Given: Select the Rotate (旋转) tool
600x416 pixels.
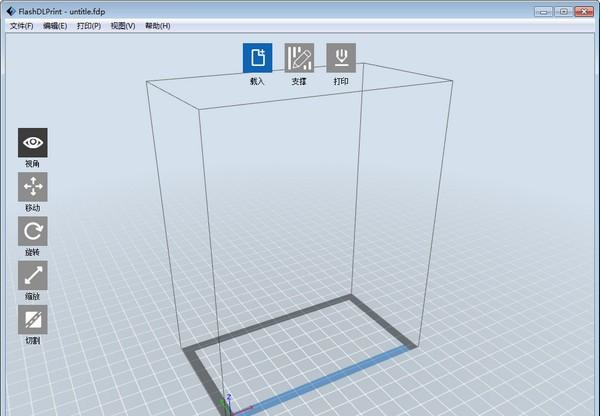Looking at the screenshot, I should (33, 231).
